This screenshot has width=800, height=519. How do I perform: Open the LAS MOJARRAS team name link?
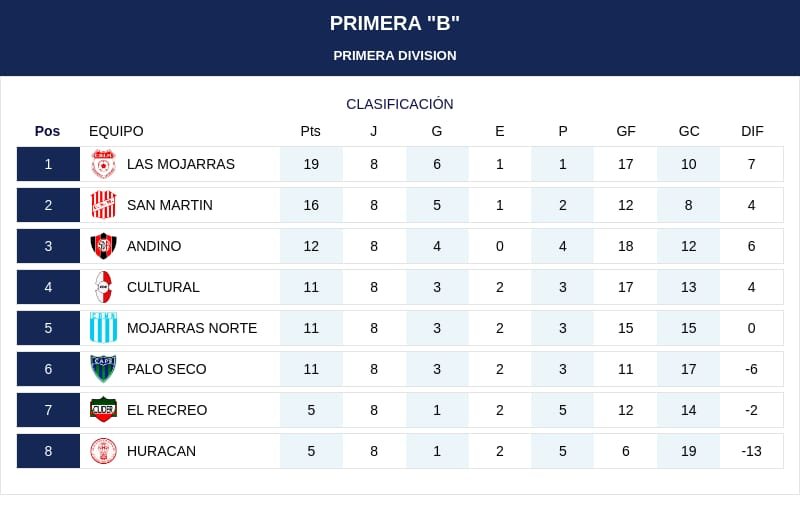(x=181, y=164)
